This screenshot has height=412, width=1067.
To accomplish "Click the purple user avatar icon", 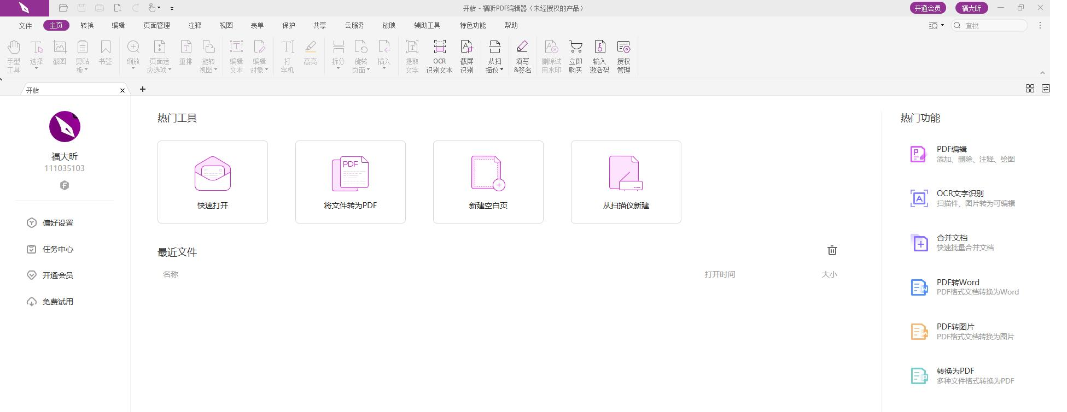I will coord(65,127).
